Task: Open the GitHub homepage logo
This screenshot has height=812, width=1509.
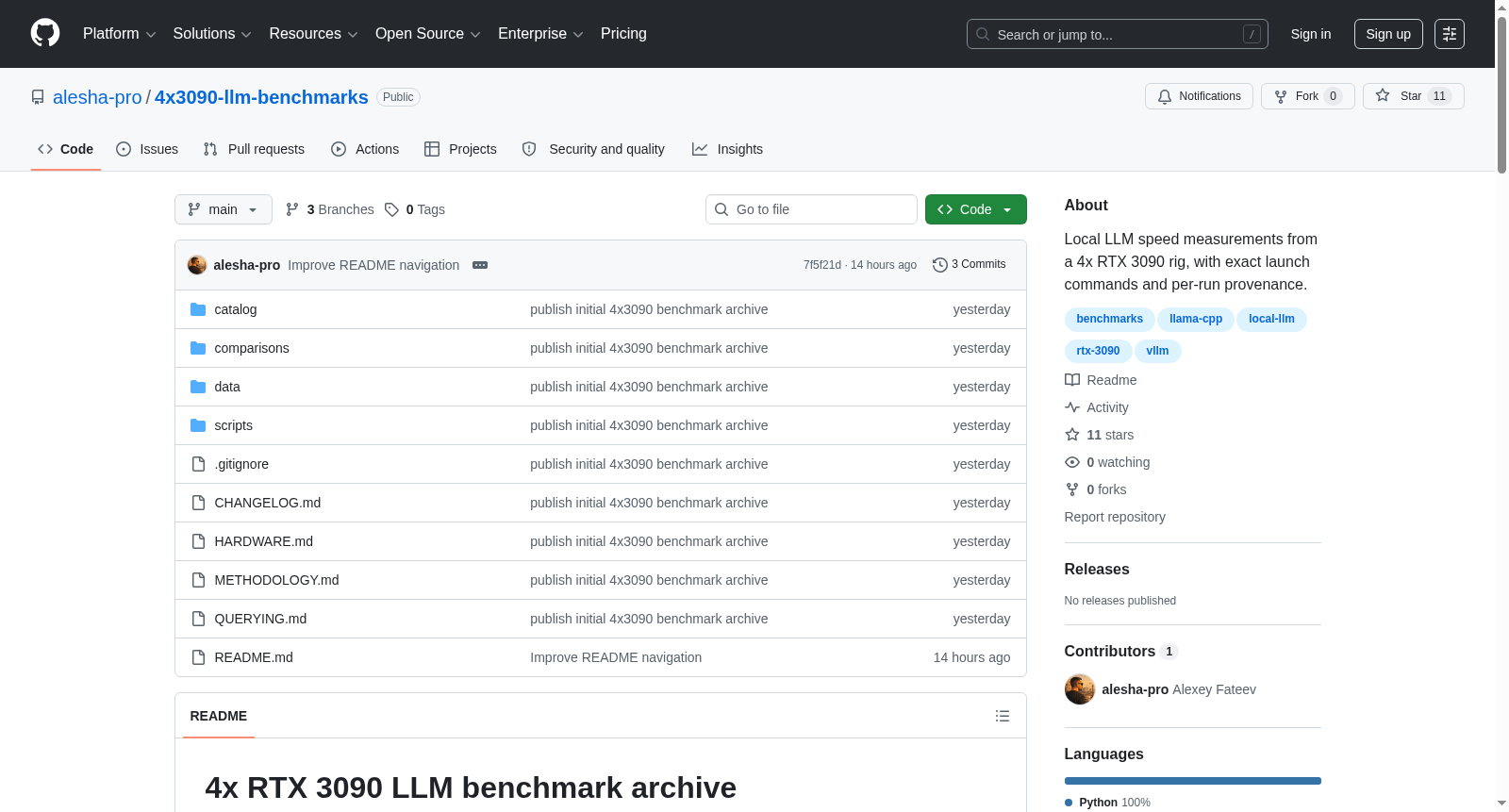Action: click(45, 33)
